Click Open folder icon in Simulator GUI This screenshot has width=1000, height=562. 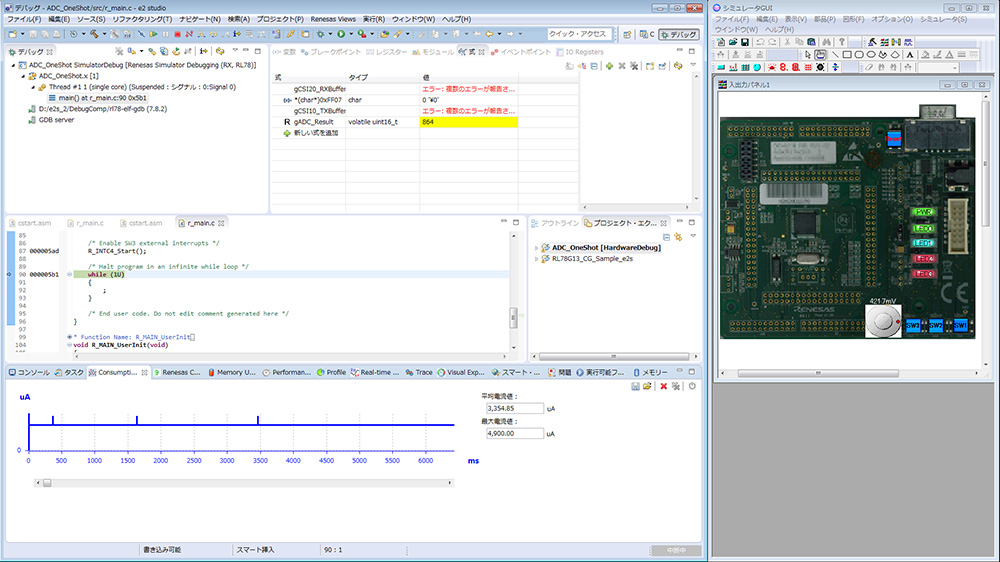pos(733,42)
